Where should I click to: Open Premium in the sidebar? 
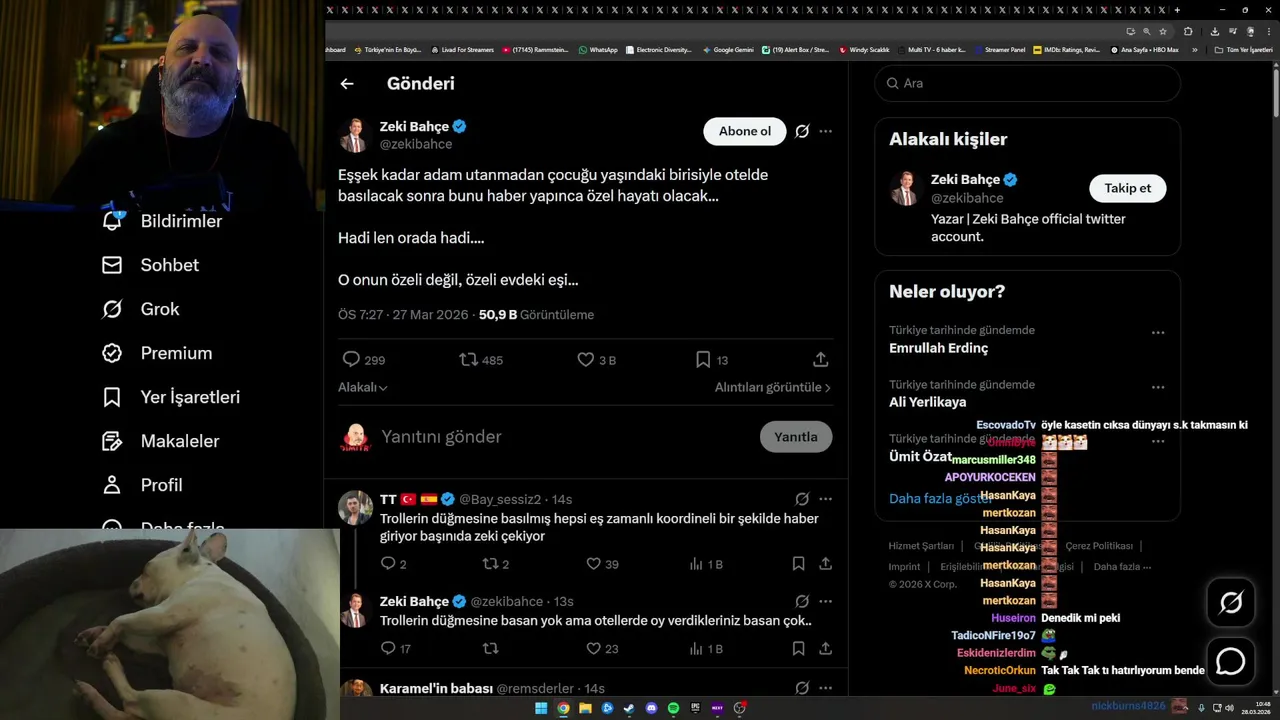click(x=157, y=353)
